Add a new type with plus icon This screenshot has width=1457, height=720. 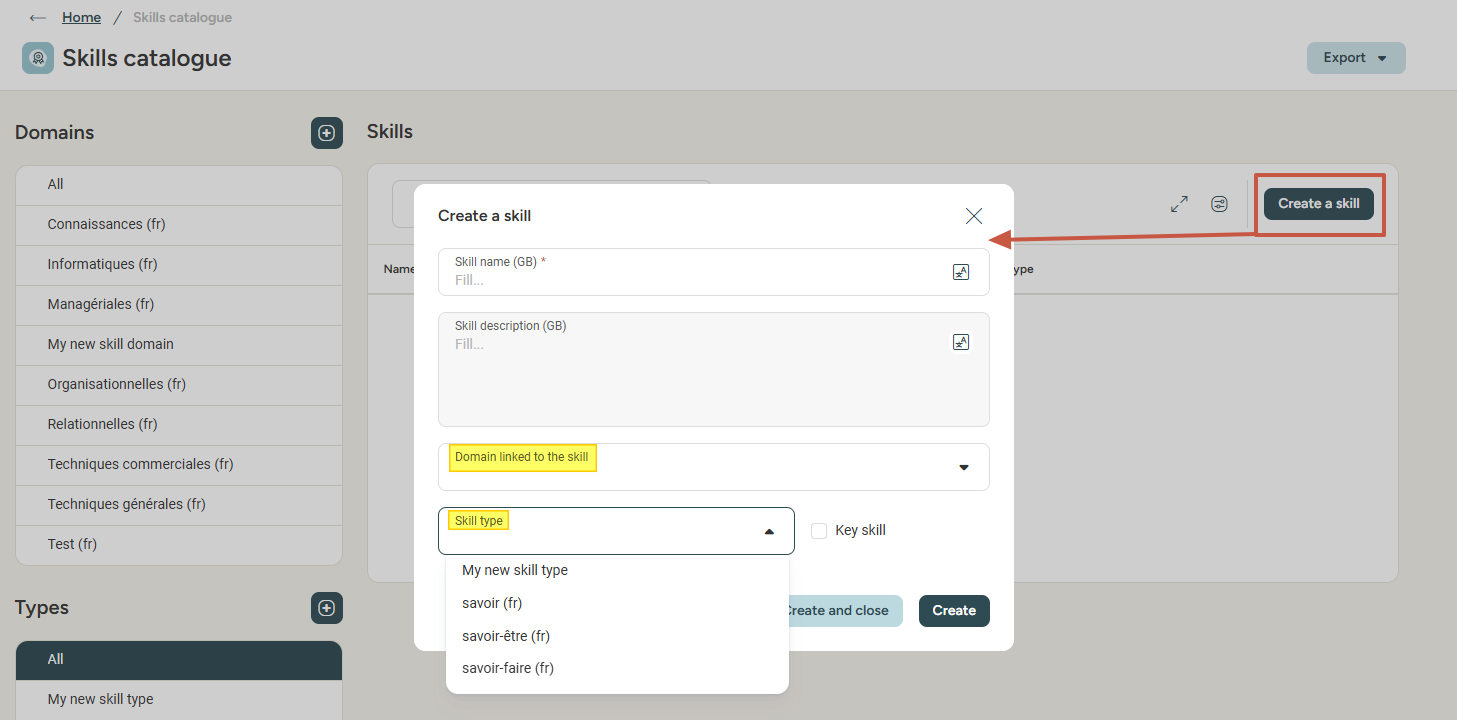pyautogui.click(x=326, y=608)
